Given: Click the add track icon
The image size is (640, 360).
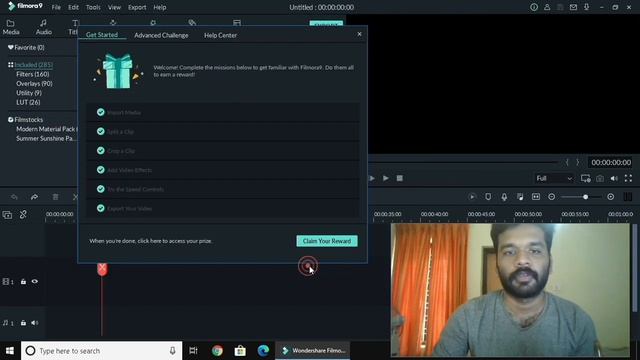Looking at the screenshot, I should click(x=7, y=215).
